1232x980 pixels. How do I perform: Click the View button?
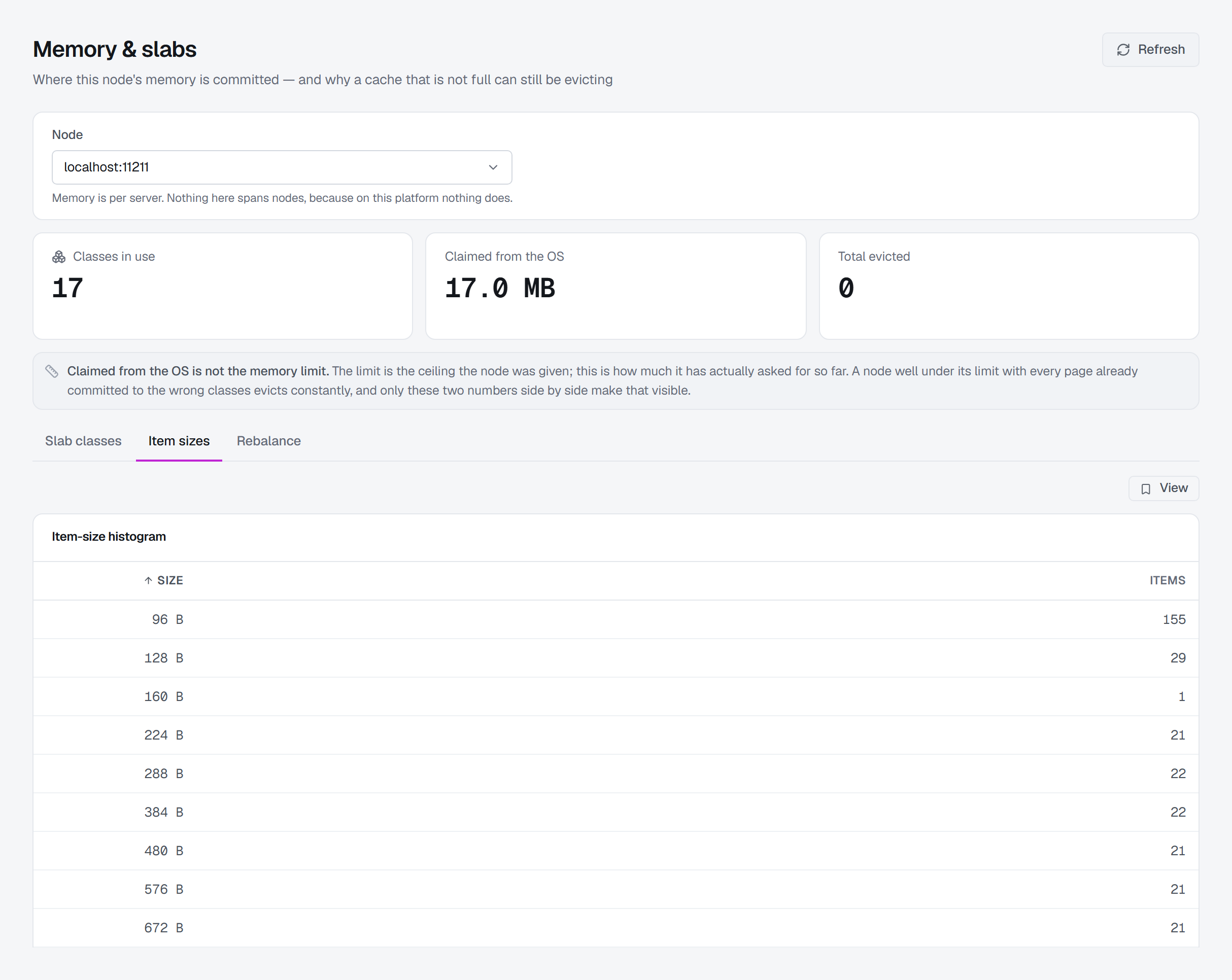(1163, 488)
